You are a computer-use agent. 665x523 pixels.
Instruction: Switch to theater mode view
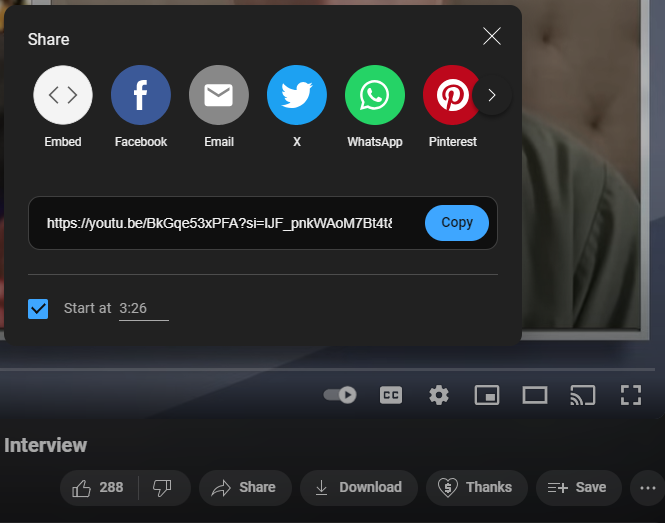click(x=535, y=395)
